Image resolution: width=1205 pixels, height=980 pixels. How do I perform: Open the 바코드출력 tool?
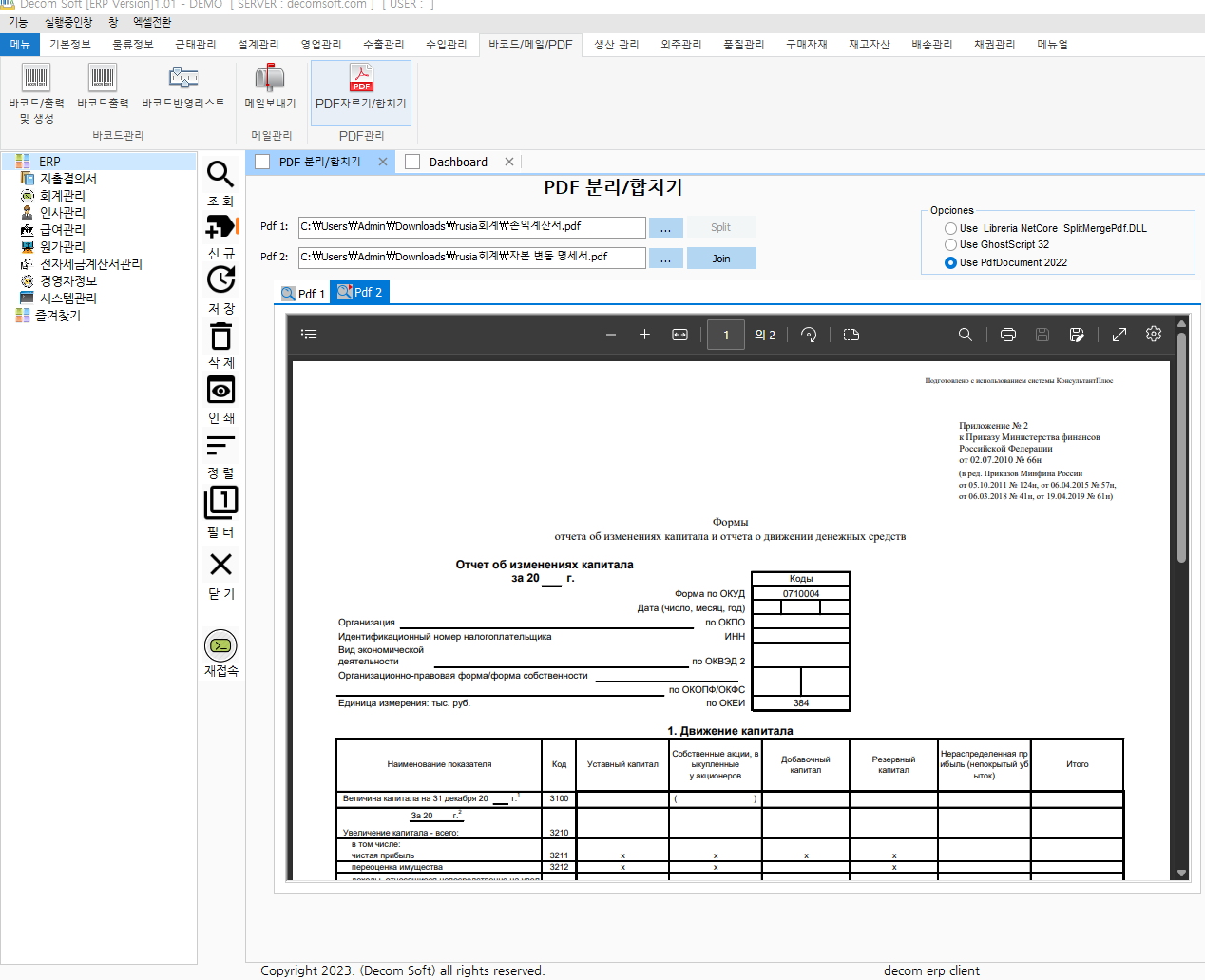coord(103,86)
